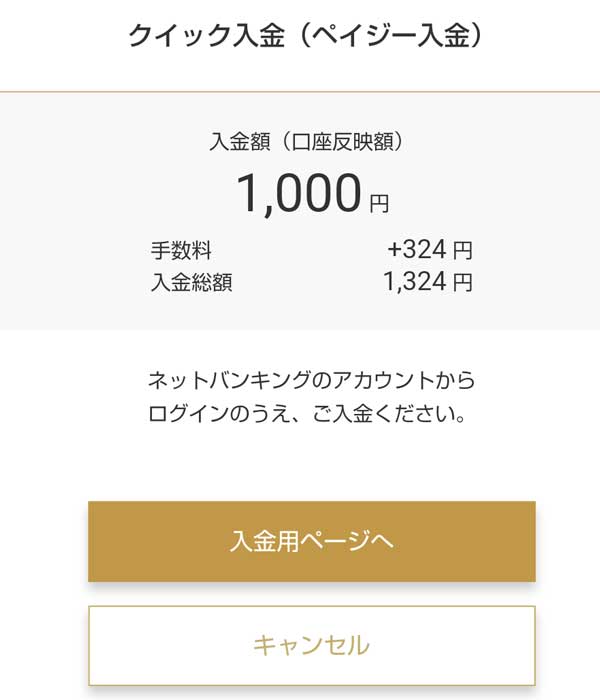Click the 円 unit after 1,324
600x700 pixels.
tap(462, 282)
